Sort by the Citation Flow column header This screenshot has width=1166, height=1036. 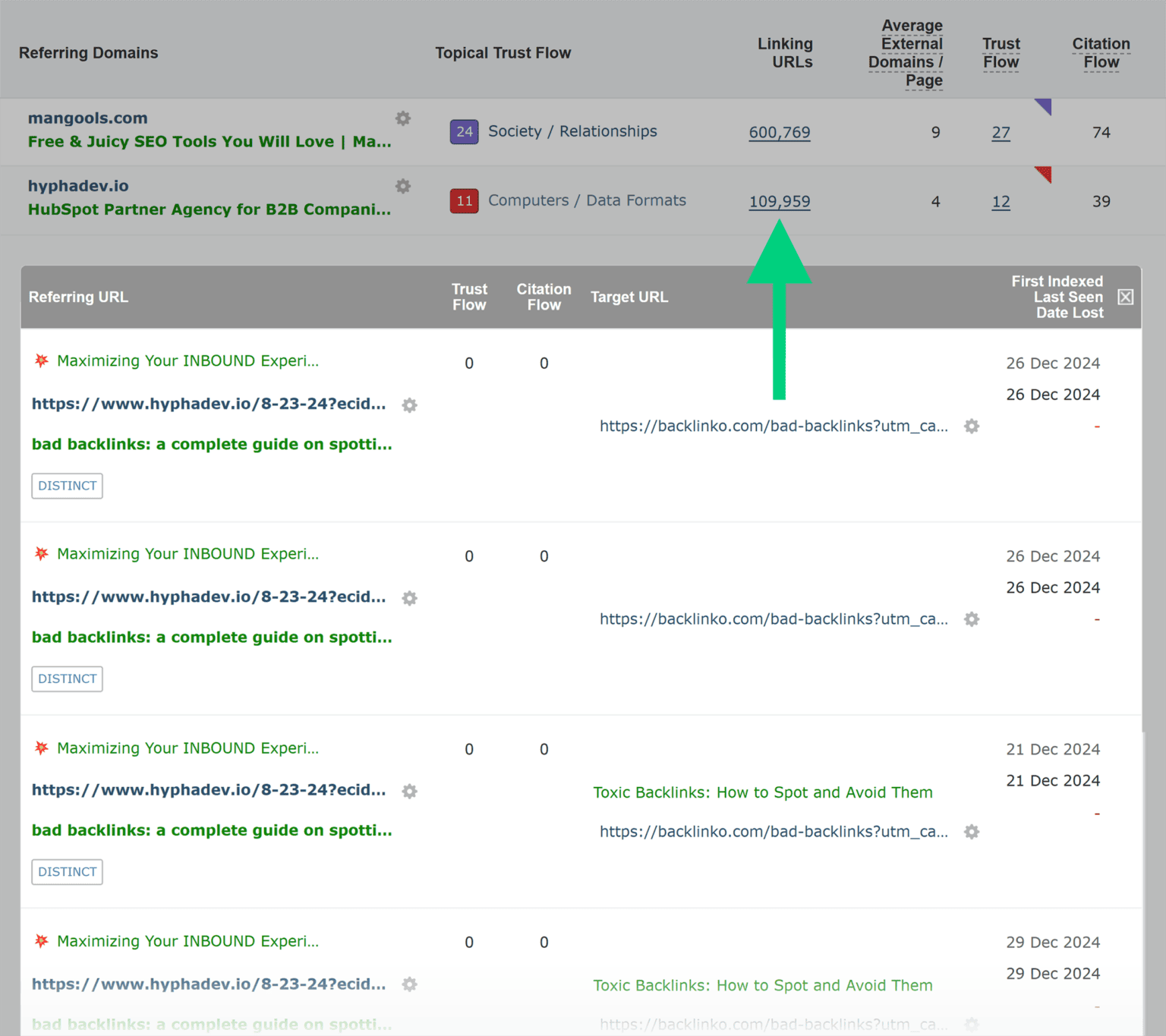point(1101,53)
